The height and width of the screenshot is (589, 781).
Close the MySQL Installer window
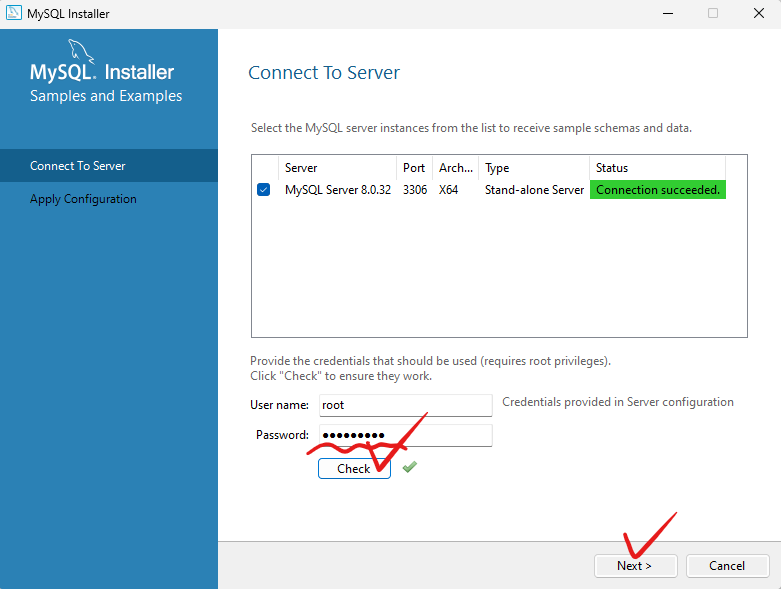coord(759,13)
